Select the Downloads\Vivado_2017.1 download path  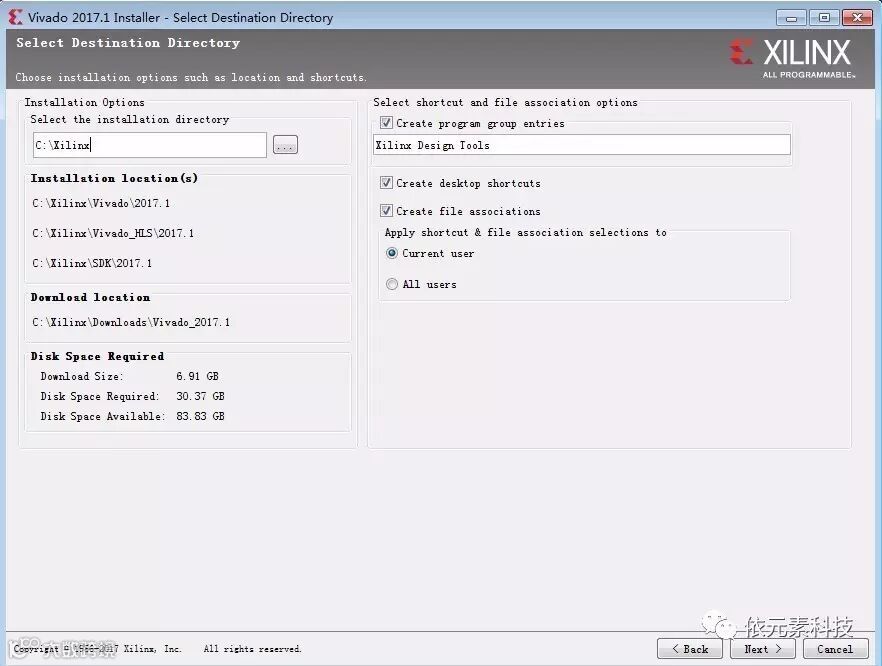131,322
